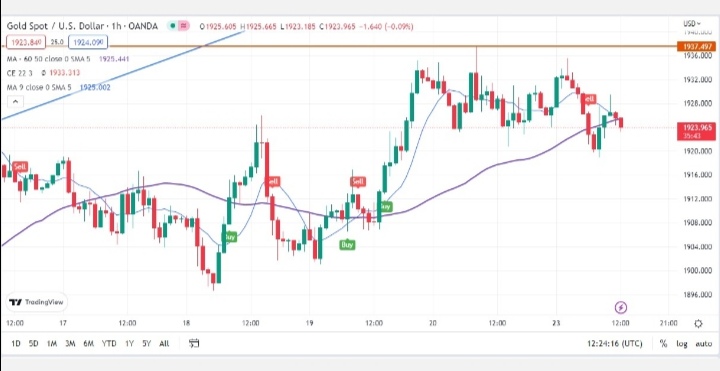Select the 3M time range
This screenshot has height=371, width=720.
pyautogui.click(x=70, y=343)
